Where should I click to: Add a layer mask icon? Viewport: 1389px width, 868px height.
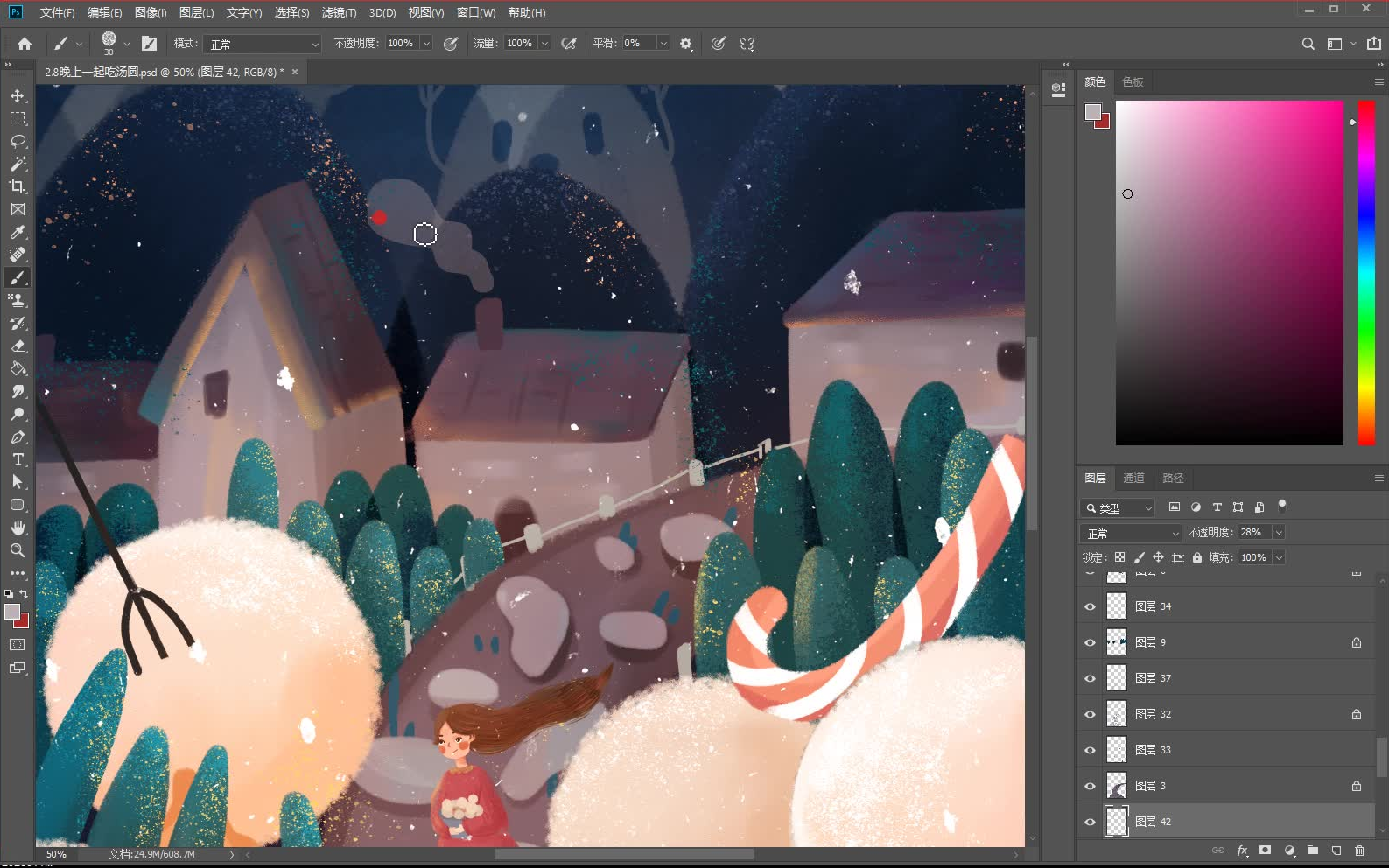tap(1265, 850)
